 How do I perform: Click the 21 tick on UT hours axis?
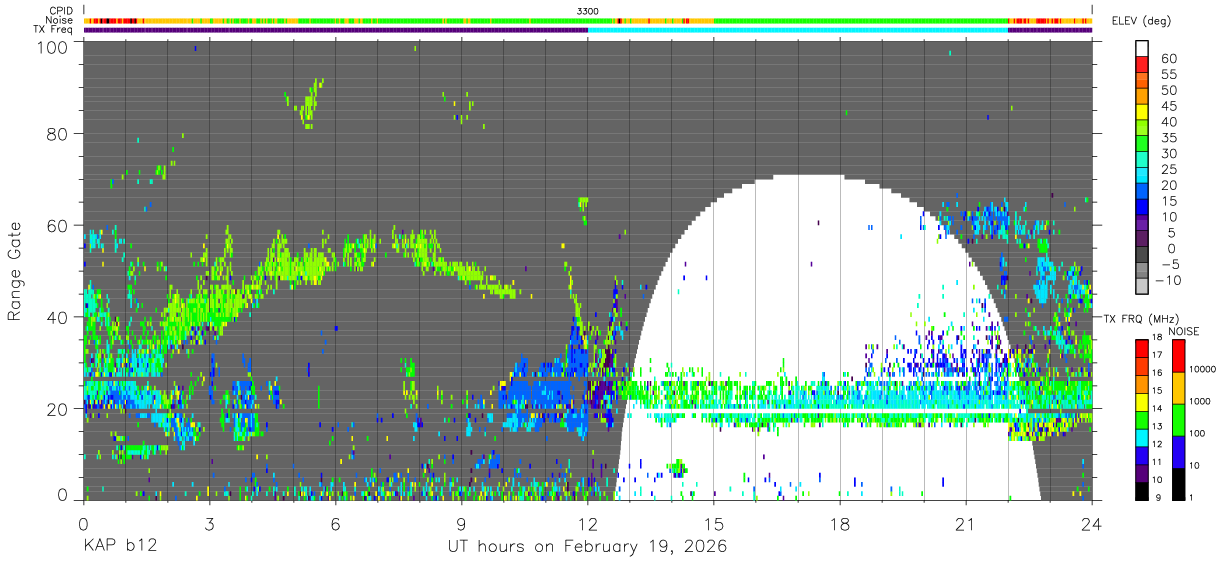[x=966, y=523]
